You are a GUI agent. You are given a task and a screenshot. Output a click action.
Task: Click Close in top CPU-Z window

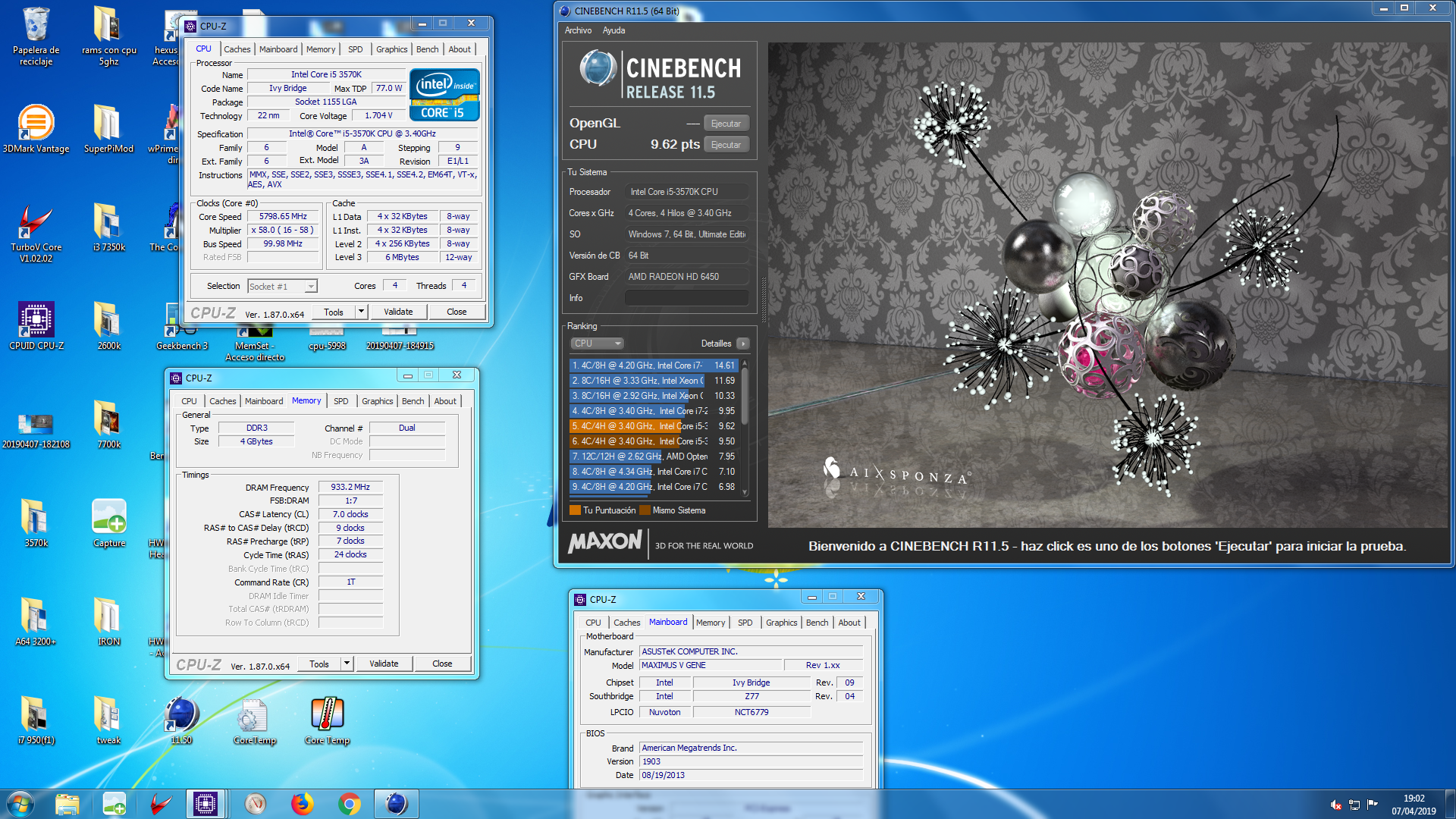(x=457, y=312)
